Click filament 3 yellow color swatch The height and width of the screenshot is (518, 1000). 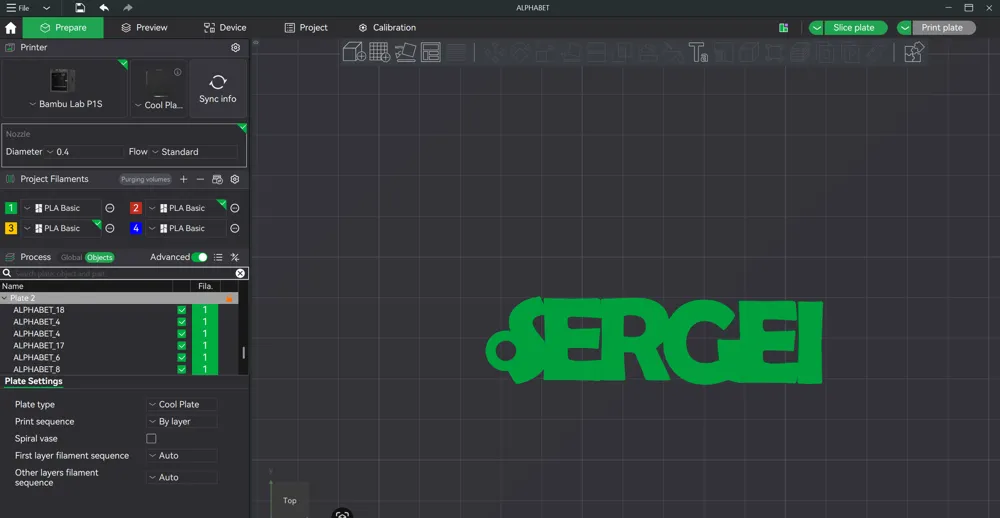[11, 228]
